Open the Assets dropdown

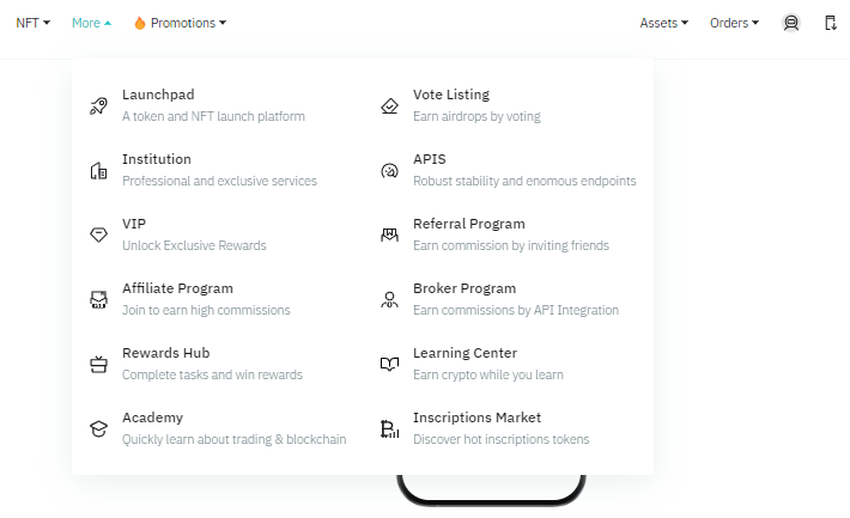click(664, 23)
